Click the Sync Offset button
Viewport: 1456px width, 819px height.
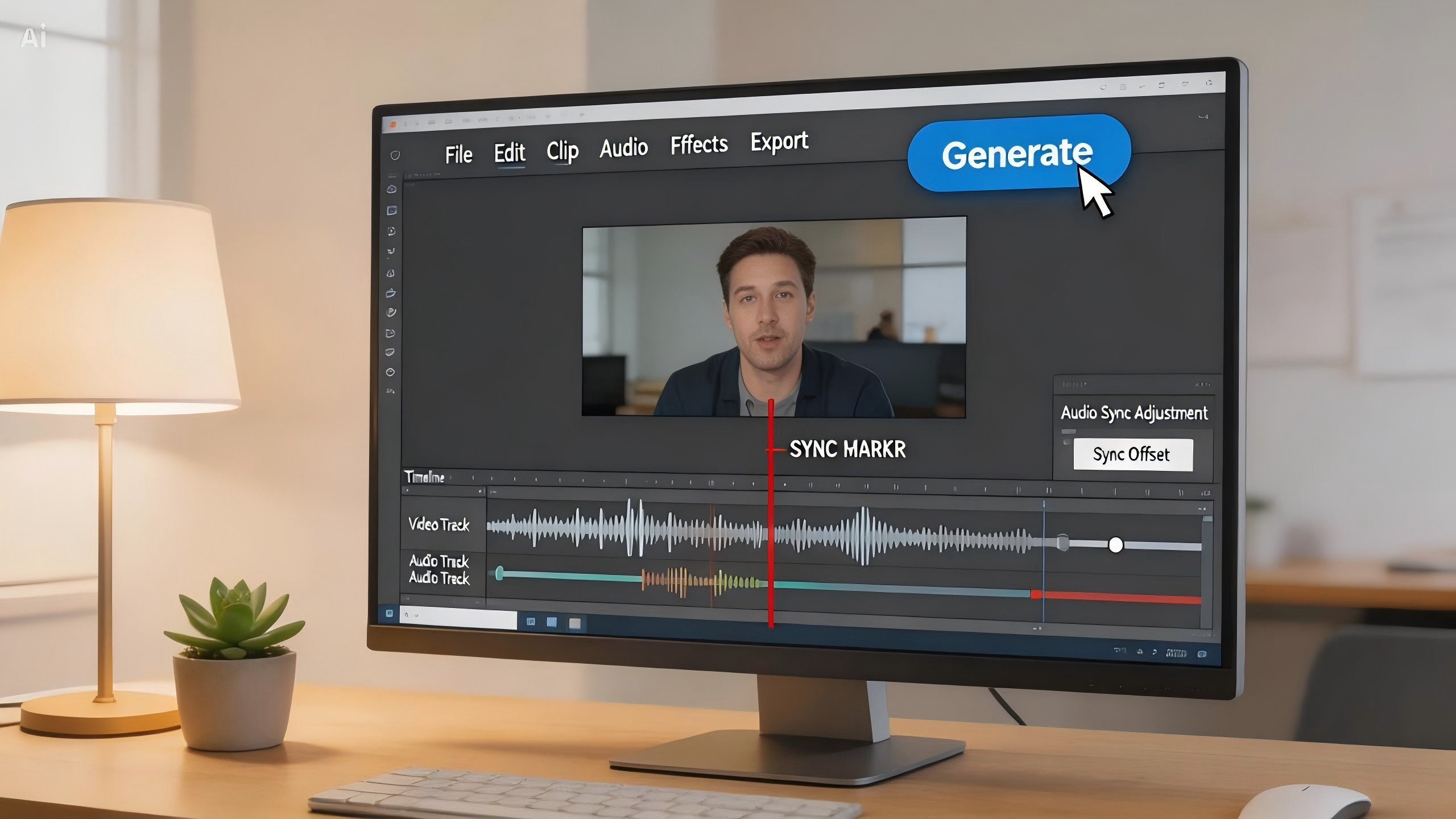[1132, 454]
